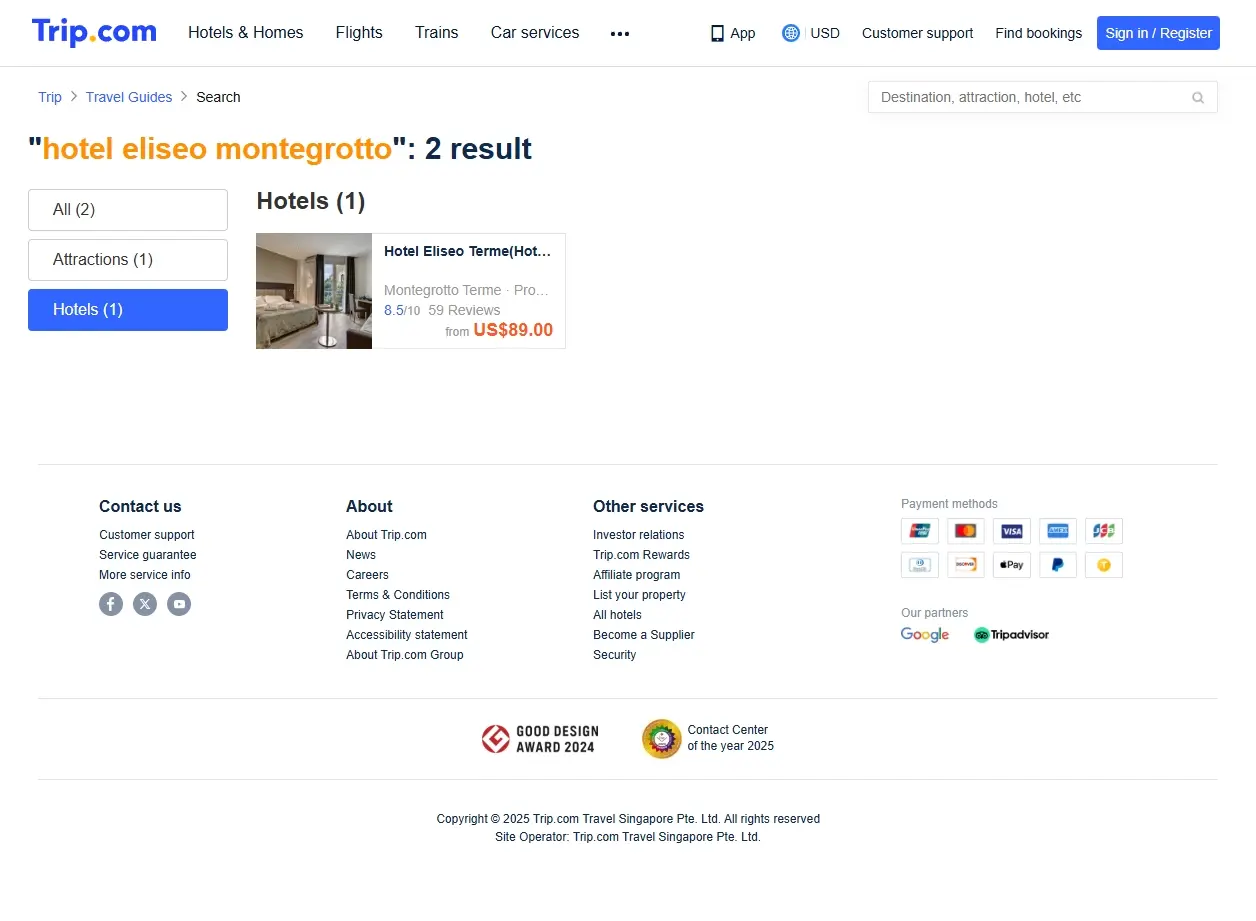Image resolution: width=1256 pixels, height=921 pixels.
Task: Open Trip.com Rewards link
Action: pos(641,555)
